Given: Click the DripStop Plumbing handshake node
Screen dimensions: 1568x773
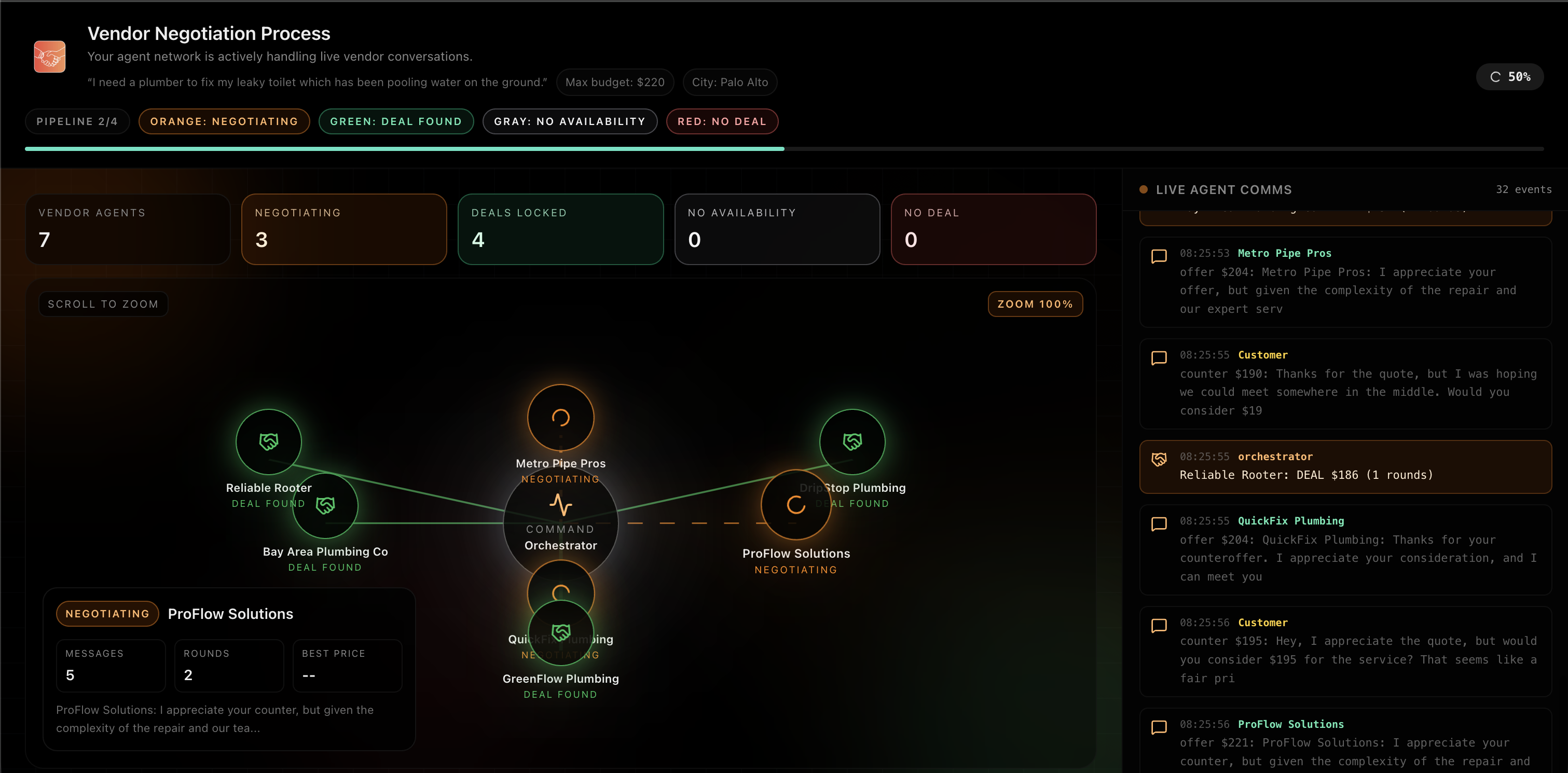Looking at the screenshot, I should [852, 441].
